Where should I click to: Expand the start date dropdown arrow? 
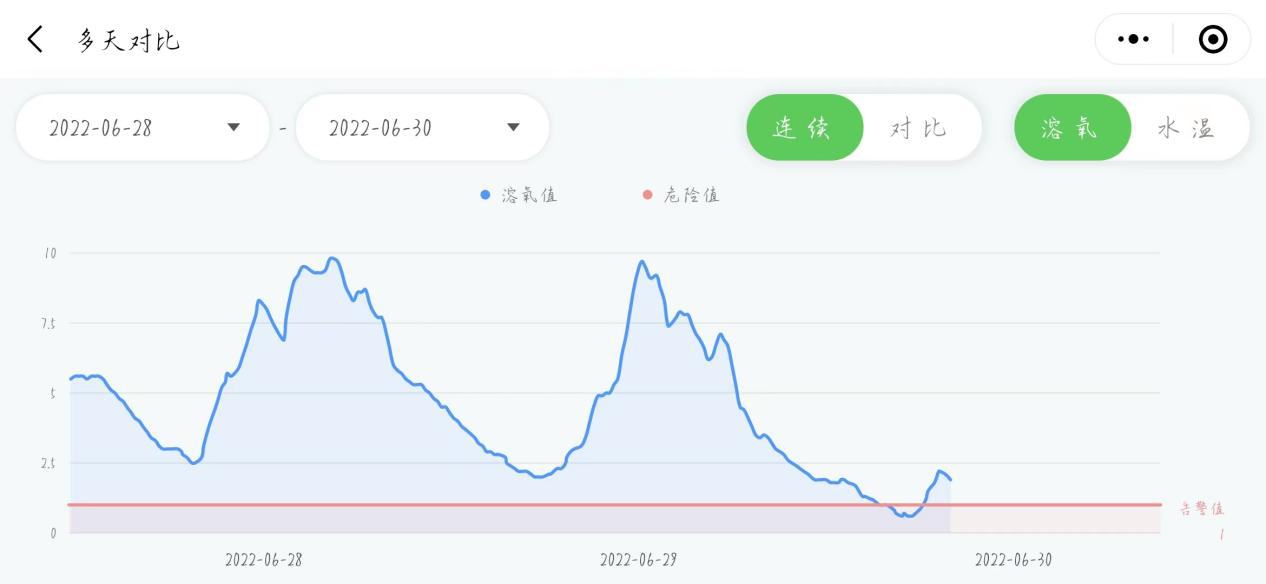[234, 128]
